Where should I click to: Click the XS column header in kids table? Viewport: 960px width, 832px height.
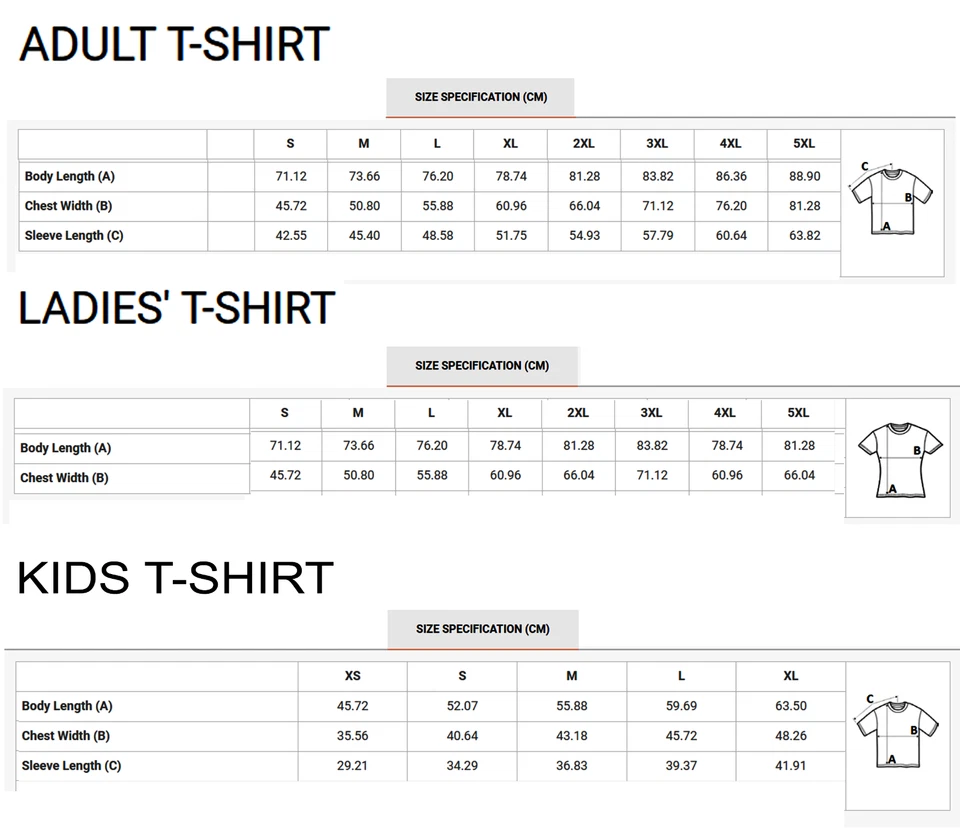point(352,677)
